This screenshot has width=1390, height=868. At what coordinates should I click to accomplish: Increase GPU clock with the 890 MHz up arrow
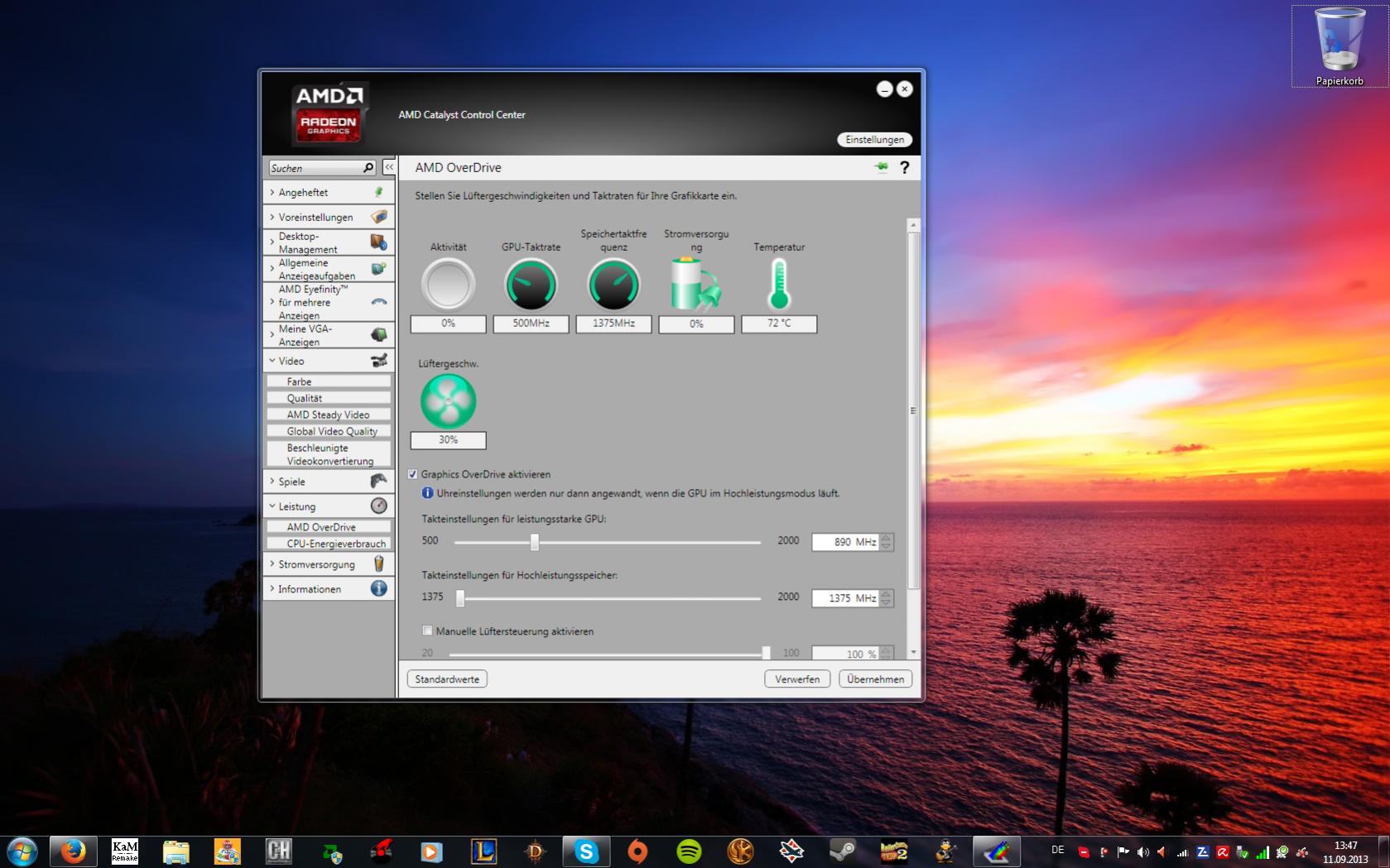(887, 538)
